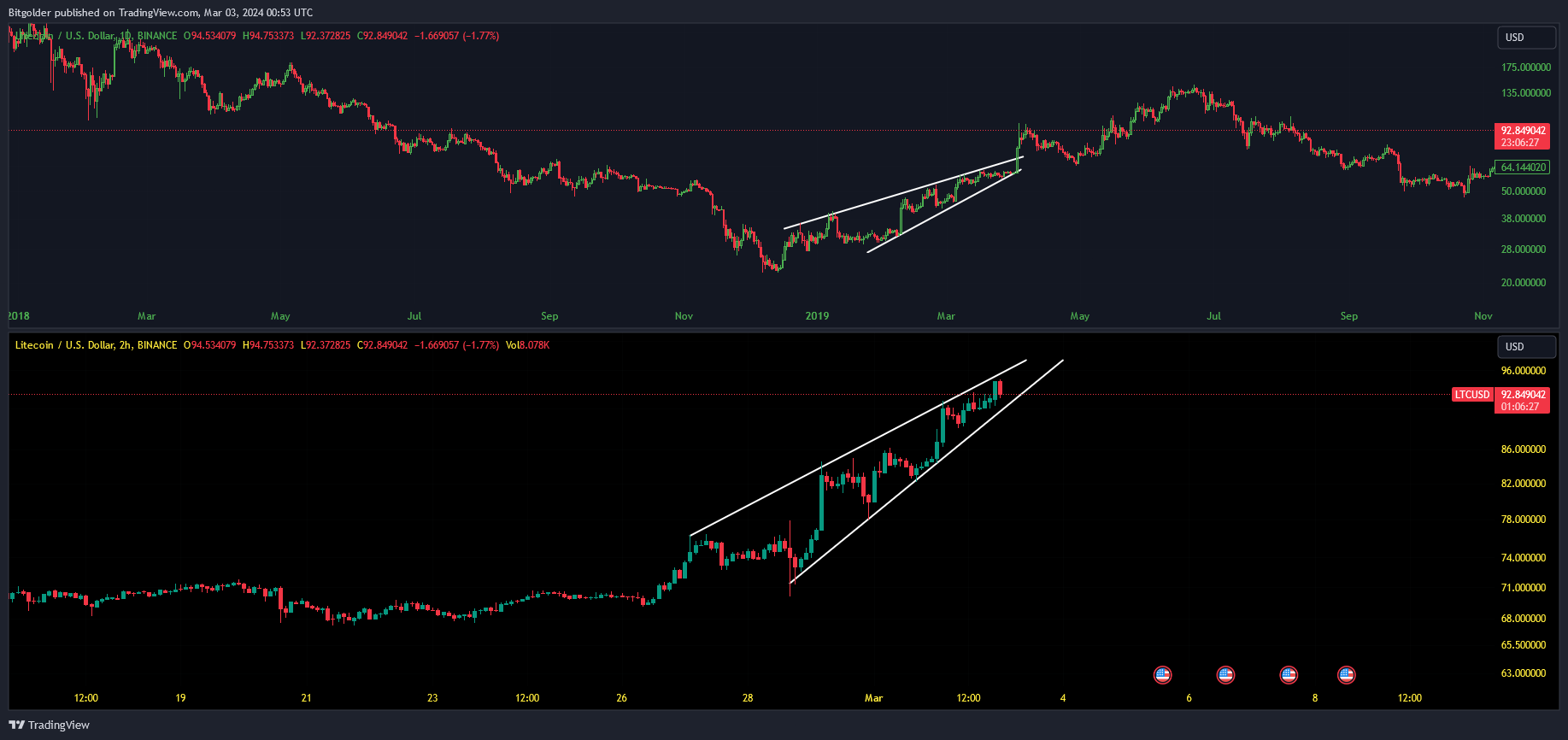Open the USD currency selector on the bottom chart
The height and width of the screenshot is (740, 1568).
pos(1527,347)
